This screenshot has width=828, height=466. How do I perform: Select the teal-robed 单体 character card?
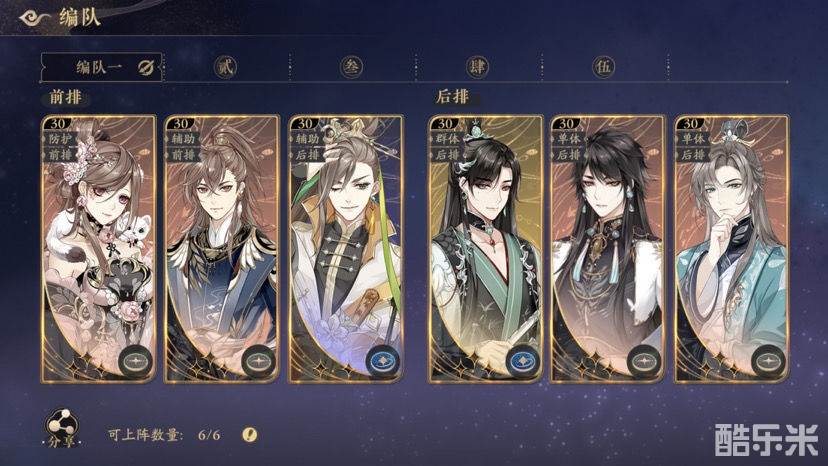point(732,249)
